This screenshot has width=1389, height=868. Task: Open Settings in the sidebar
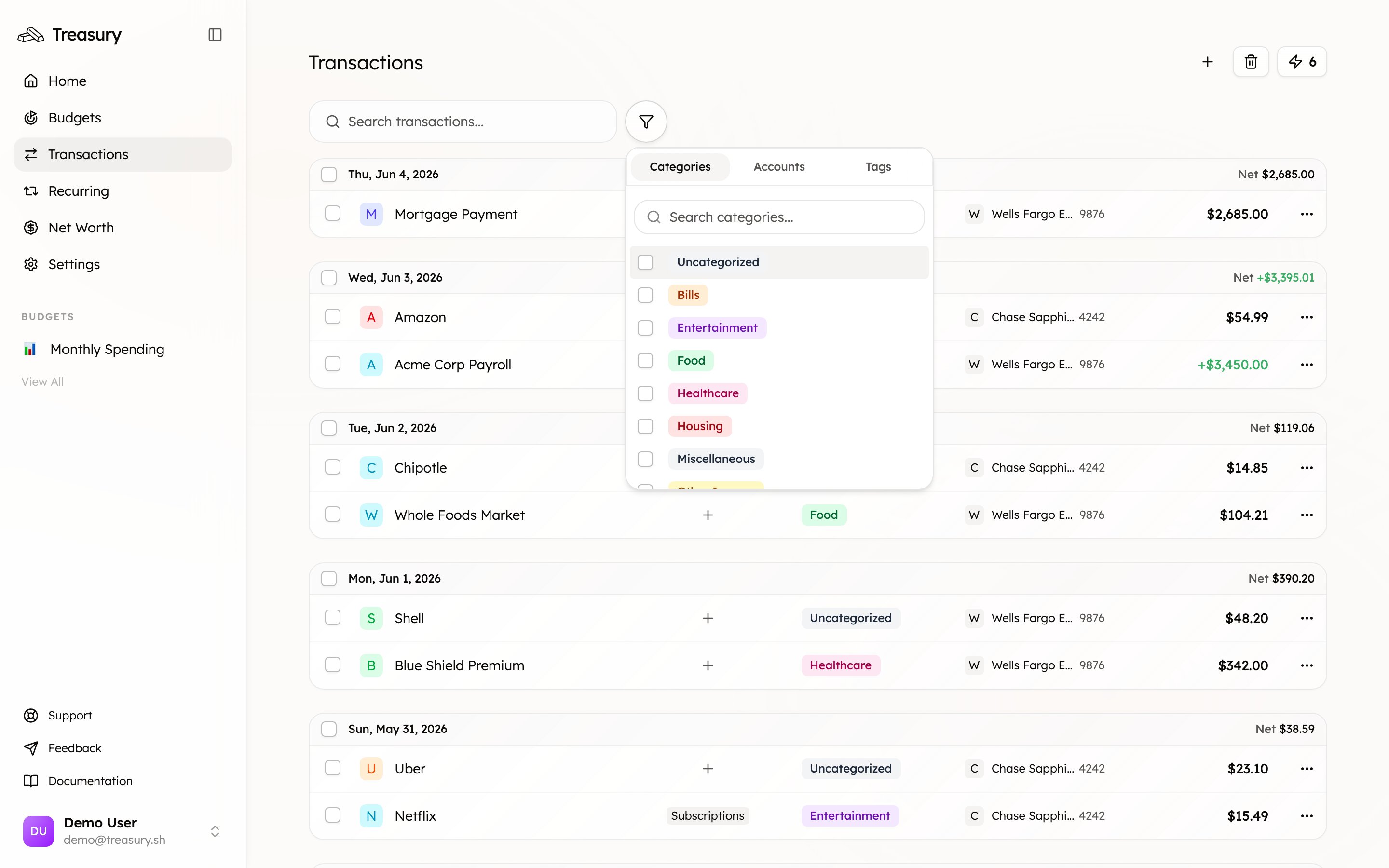tap(123, 265)
